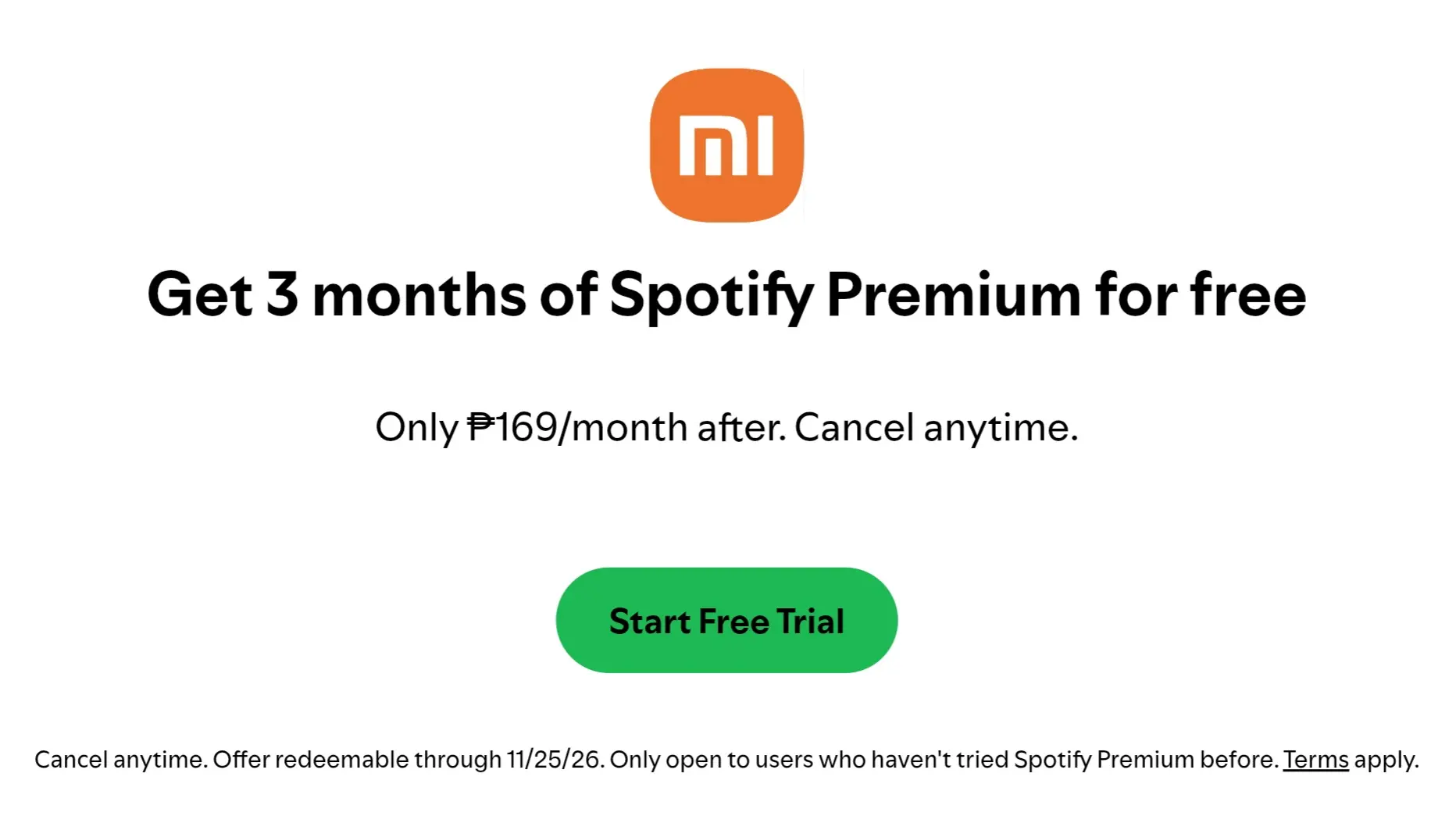Click the number 3 in heading
Screen dimensions: 1456x823
pos(282,294)
